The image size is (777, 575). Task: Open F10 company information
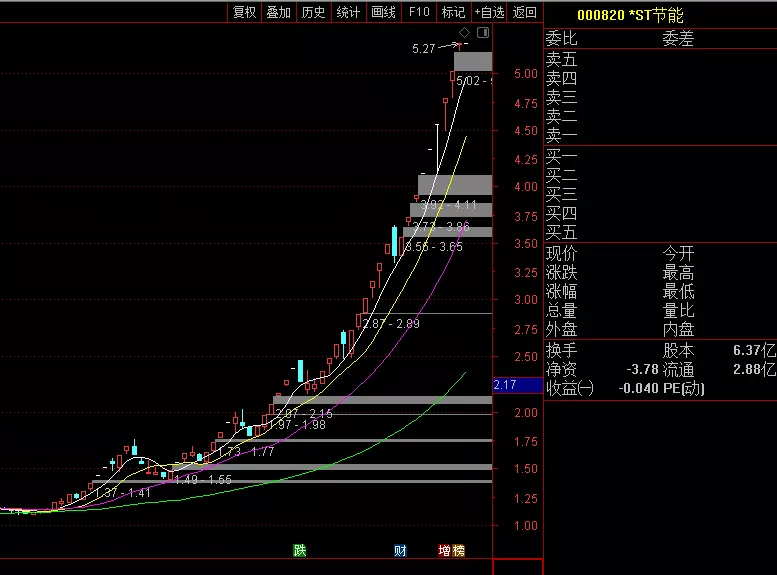click(419, 12)
